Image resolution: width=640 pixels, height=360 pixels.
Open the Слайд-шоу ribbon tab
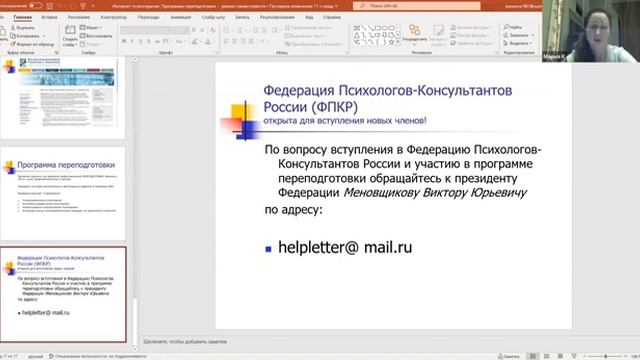click(x=213, y=18)
